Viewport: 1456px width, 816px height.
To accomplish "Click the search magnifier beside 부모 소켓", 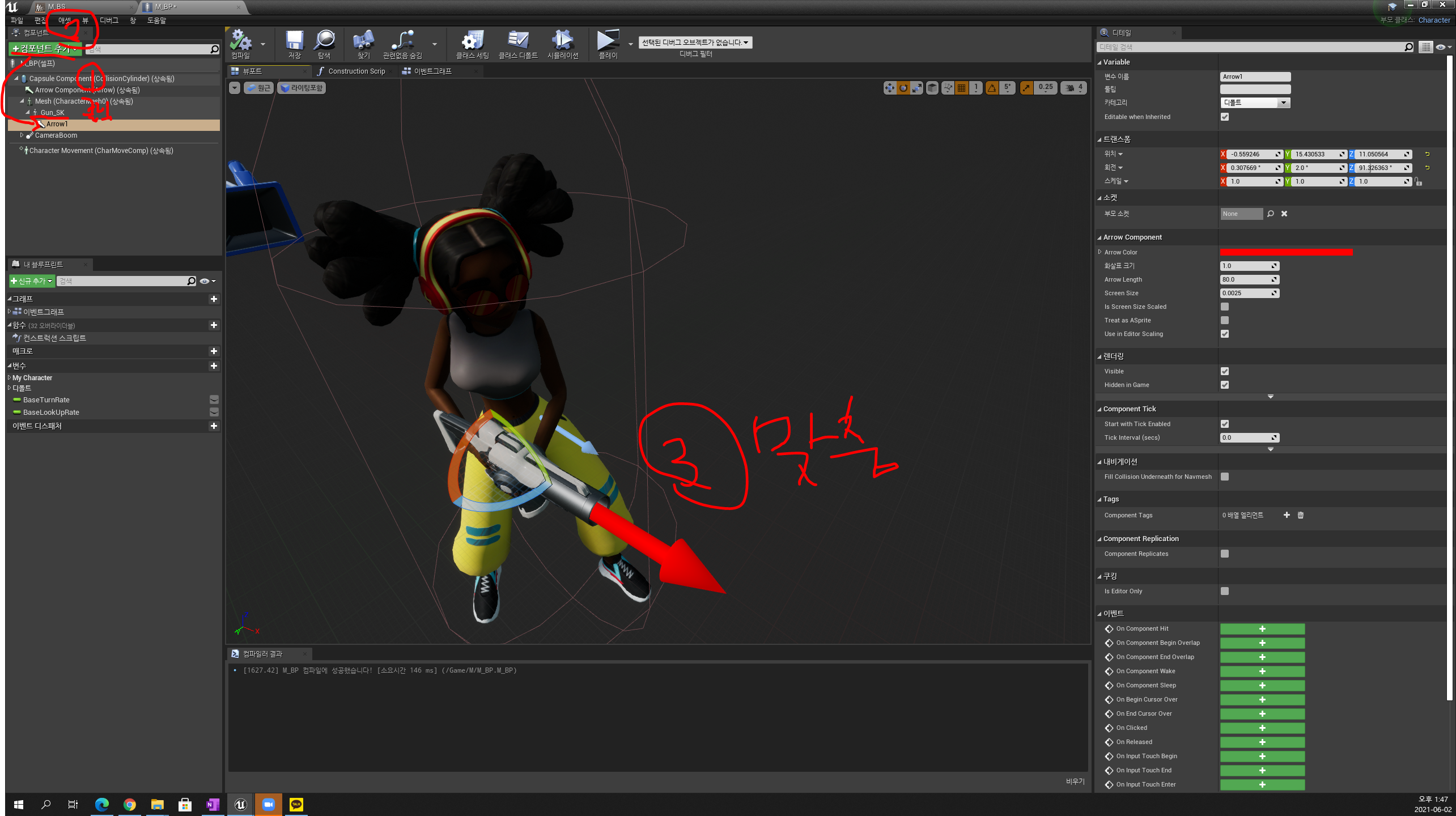I will [x=1271, y=214].
